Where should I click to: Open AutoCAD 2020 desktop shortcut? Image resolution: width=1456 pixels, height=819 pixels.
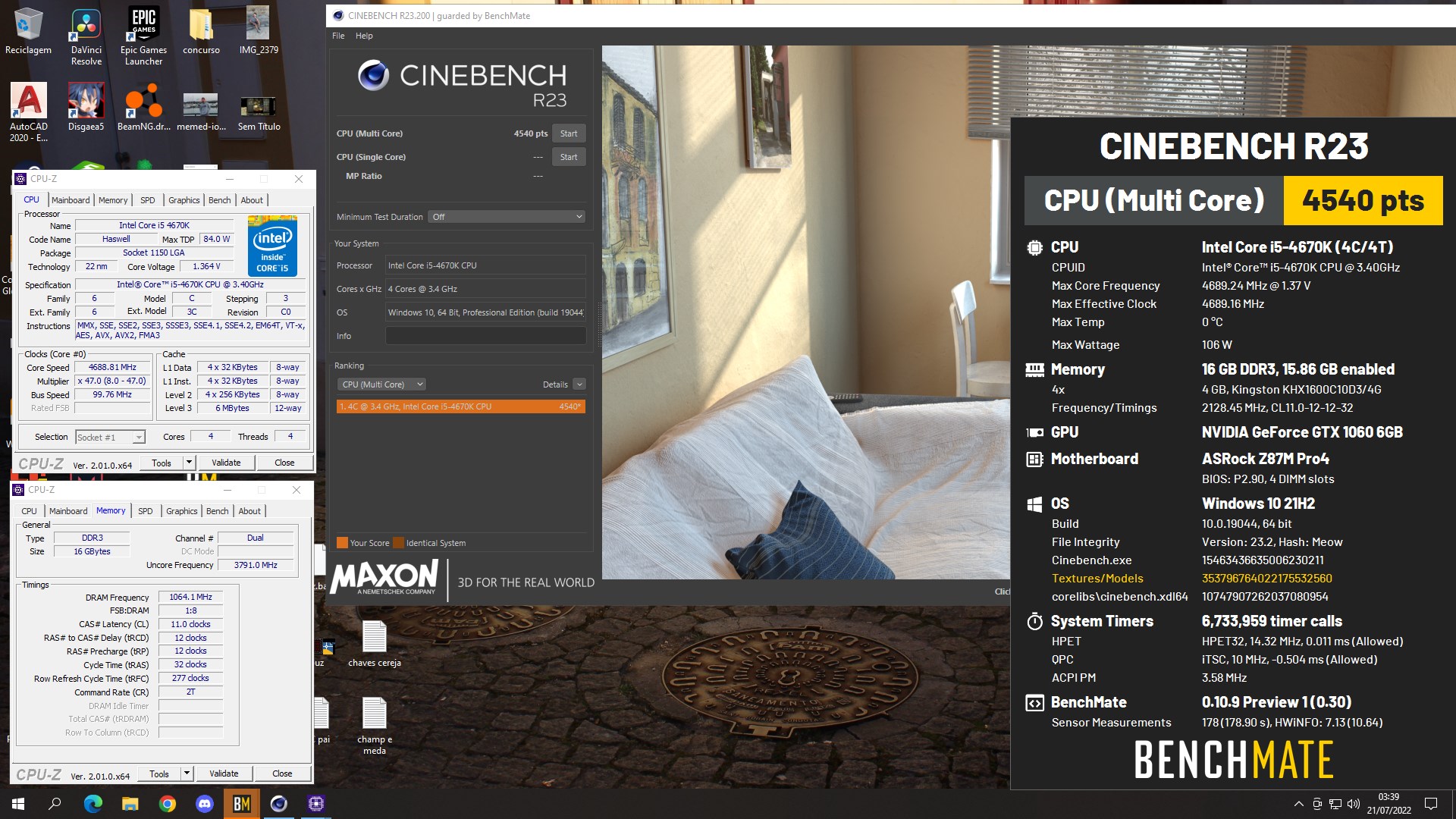pos(29,112)
